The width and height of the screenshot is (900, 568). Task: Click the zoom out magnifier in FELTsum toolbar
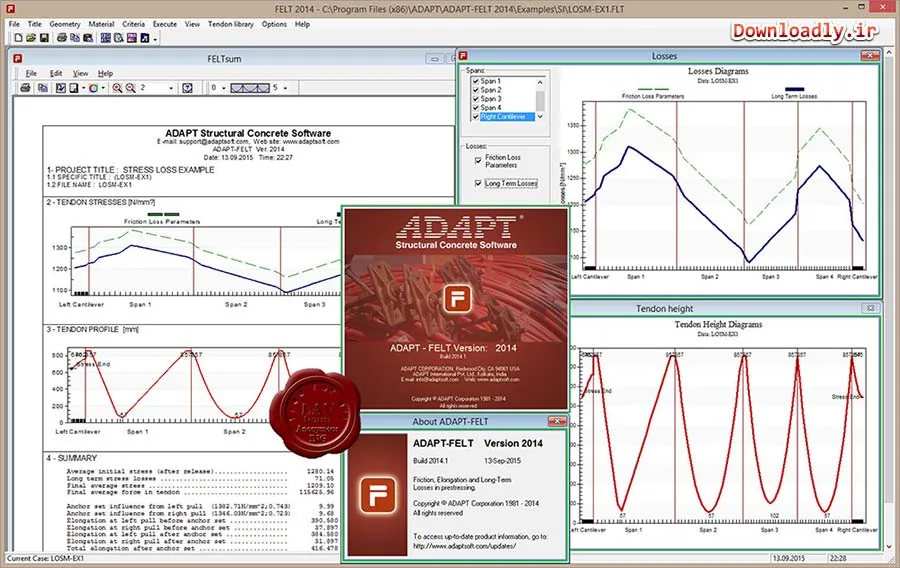pos(131,88)
